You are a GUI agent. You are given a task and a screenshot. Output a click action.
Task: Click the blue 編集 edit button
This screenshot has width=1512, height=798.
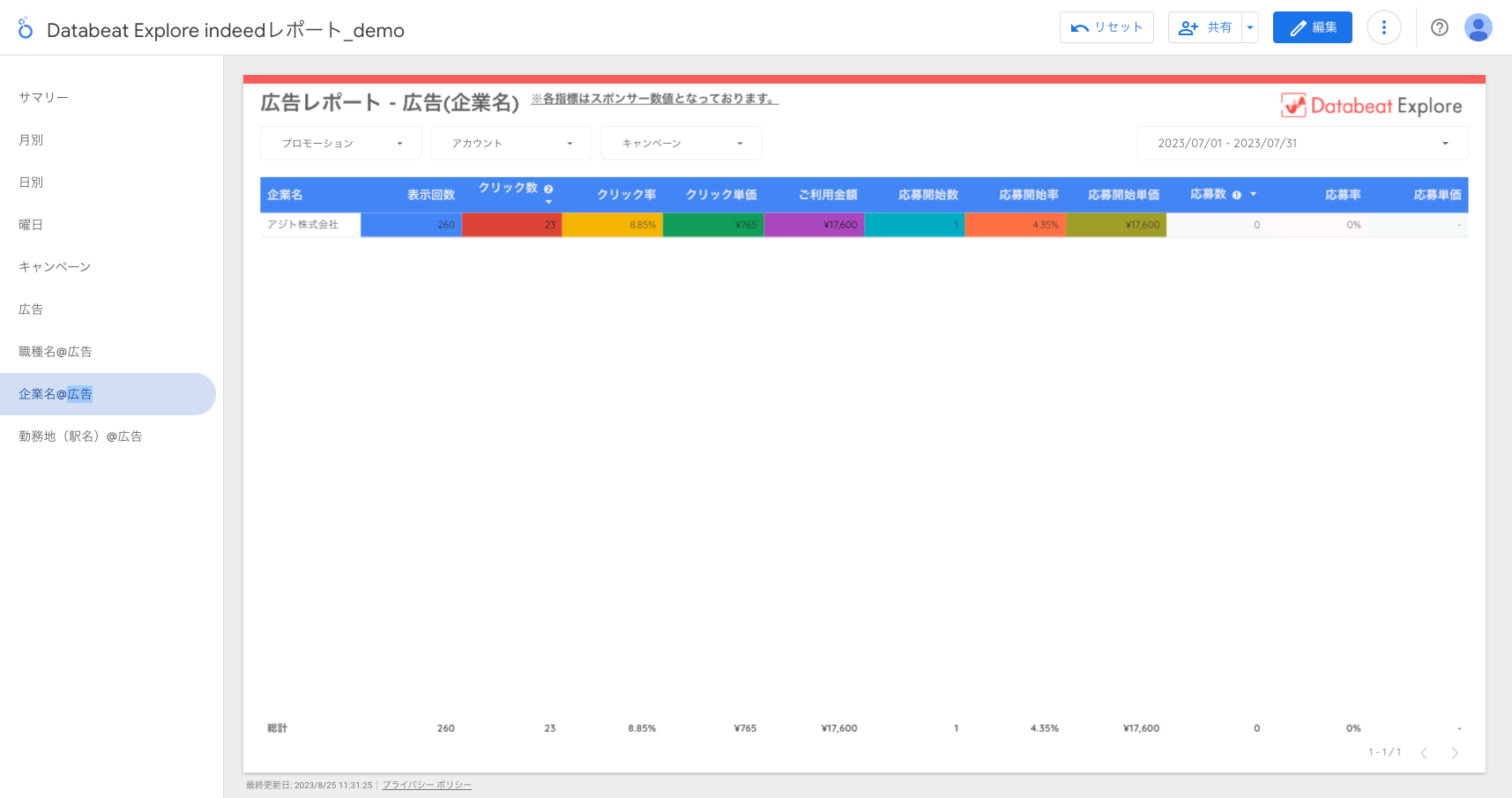pyautogui.click(x=1312, y=27)
